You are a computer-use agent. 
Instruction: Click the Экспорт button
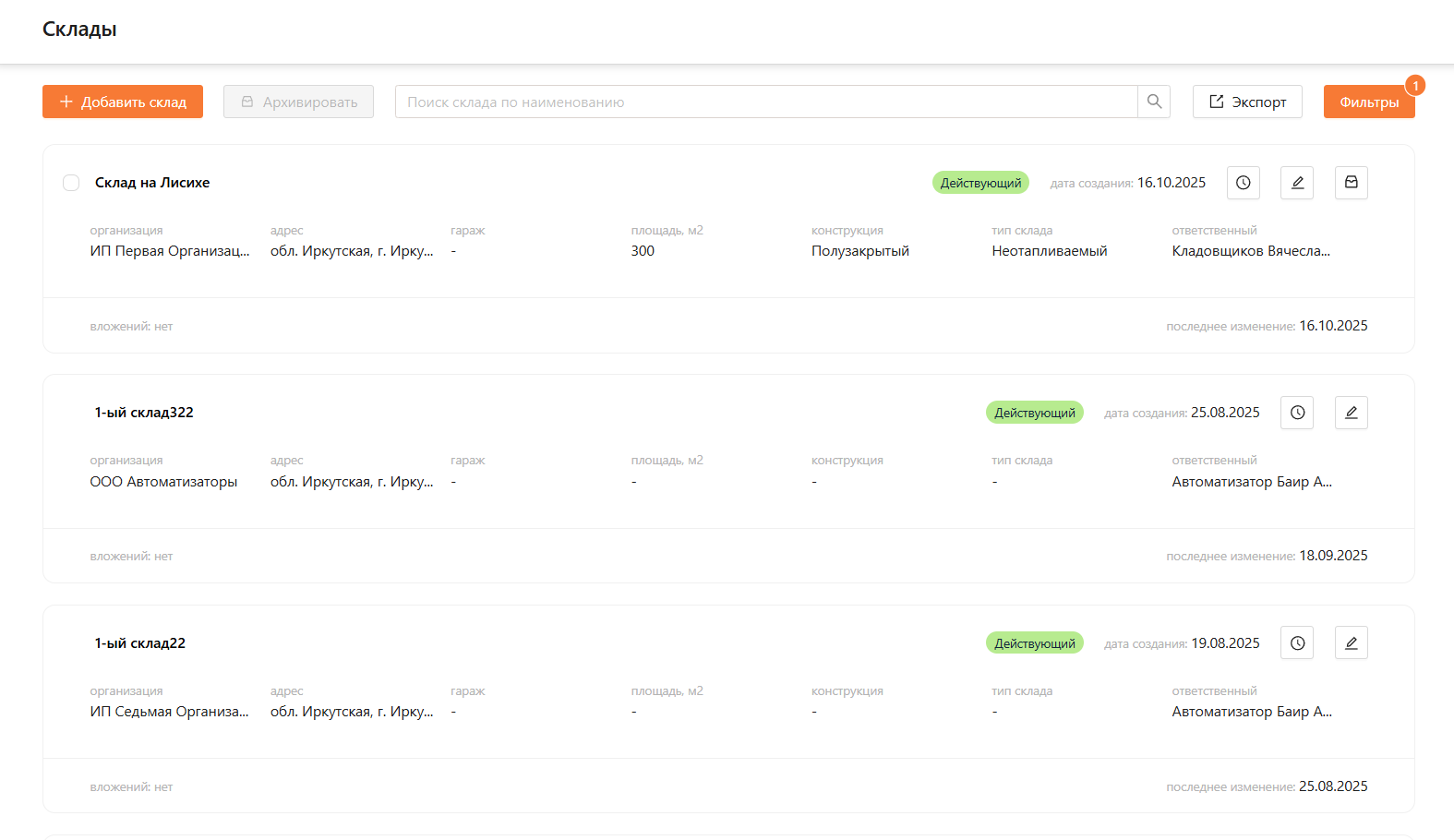point(1247,102)
